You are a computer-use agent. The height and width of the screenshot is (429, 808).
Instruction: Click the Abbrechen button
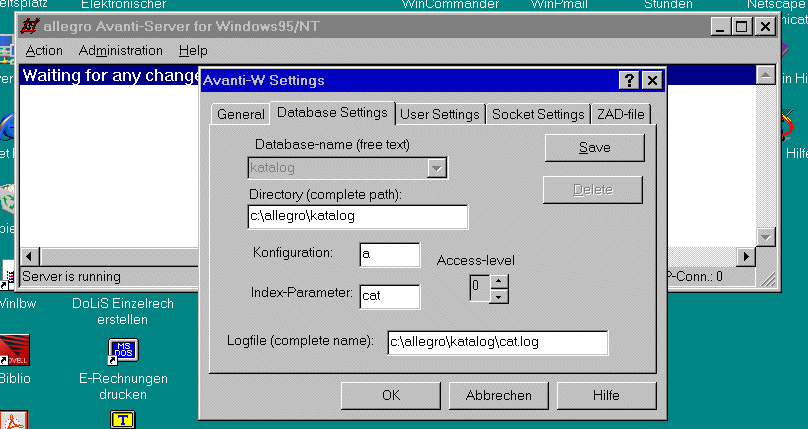click(499, 396)
